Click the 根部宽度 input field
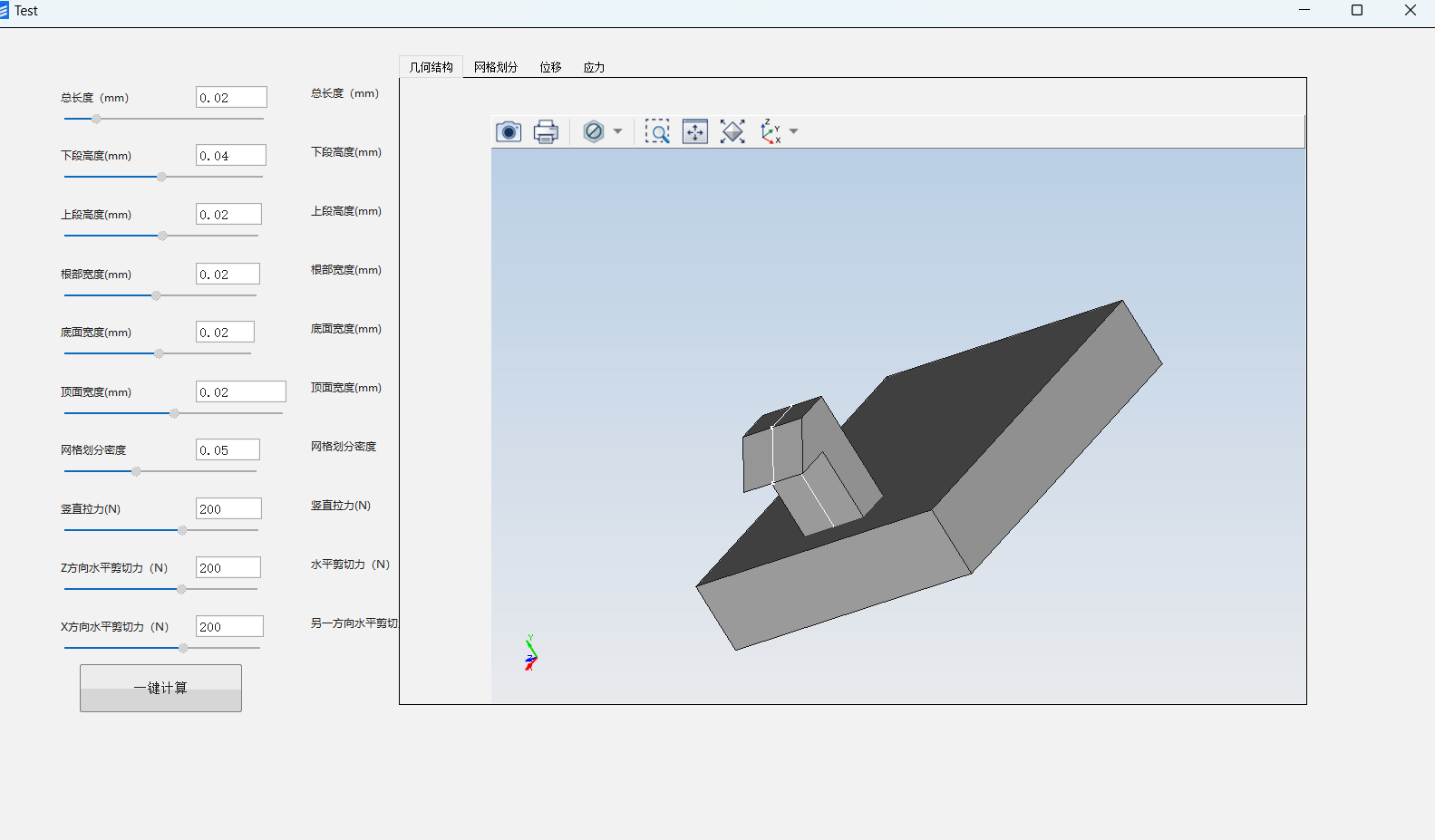Viewport: 1435px width, 840px height. coord(228,274)
